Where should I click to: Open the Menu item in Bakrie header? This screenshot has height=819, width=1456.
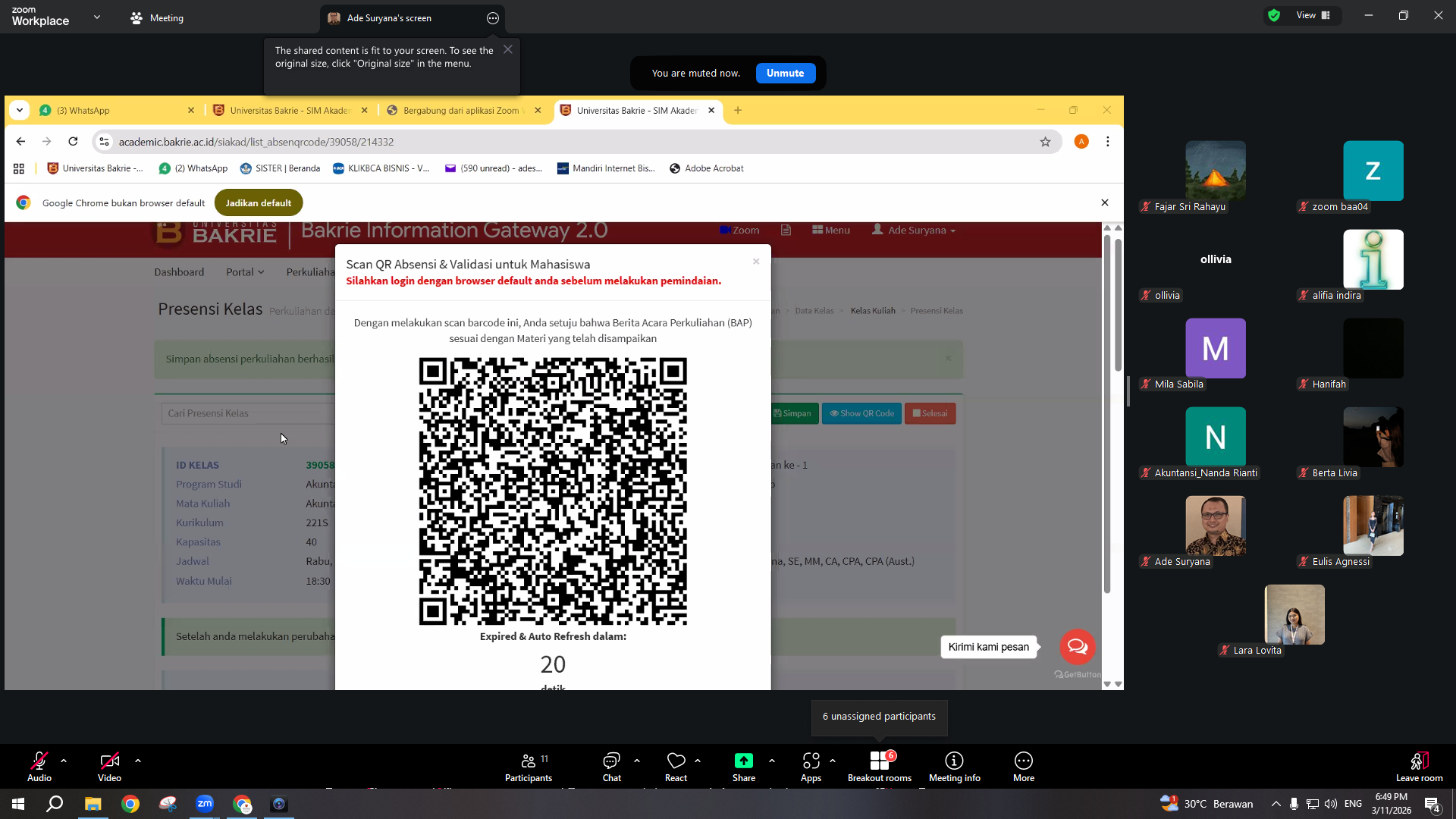831,230
